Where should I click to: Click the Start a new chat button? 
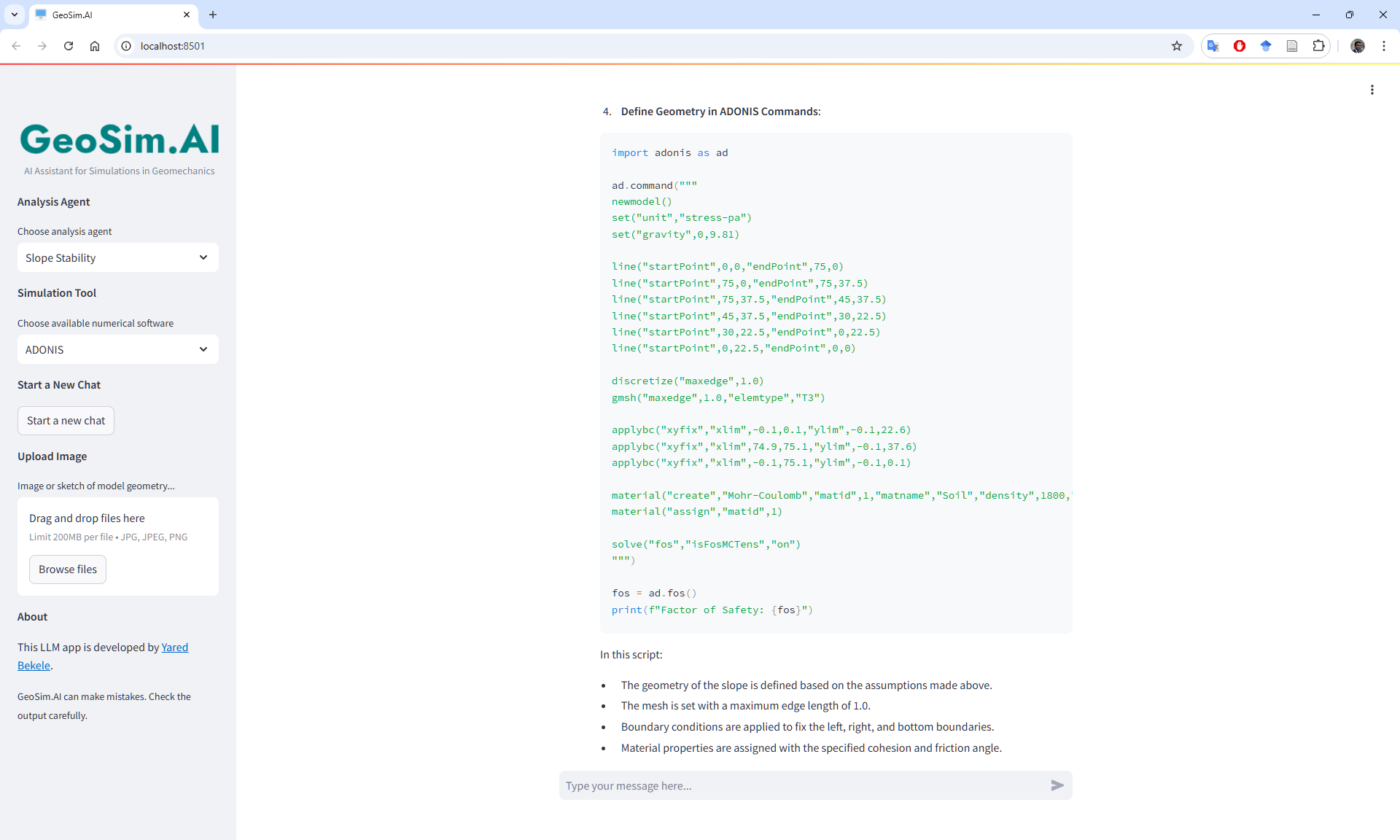[x=66, y=421]
